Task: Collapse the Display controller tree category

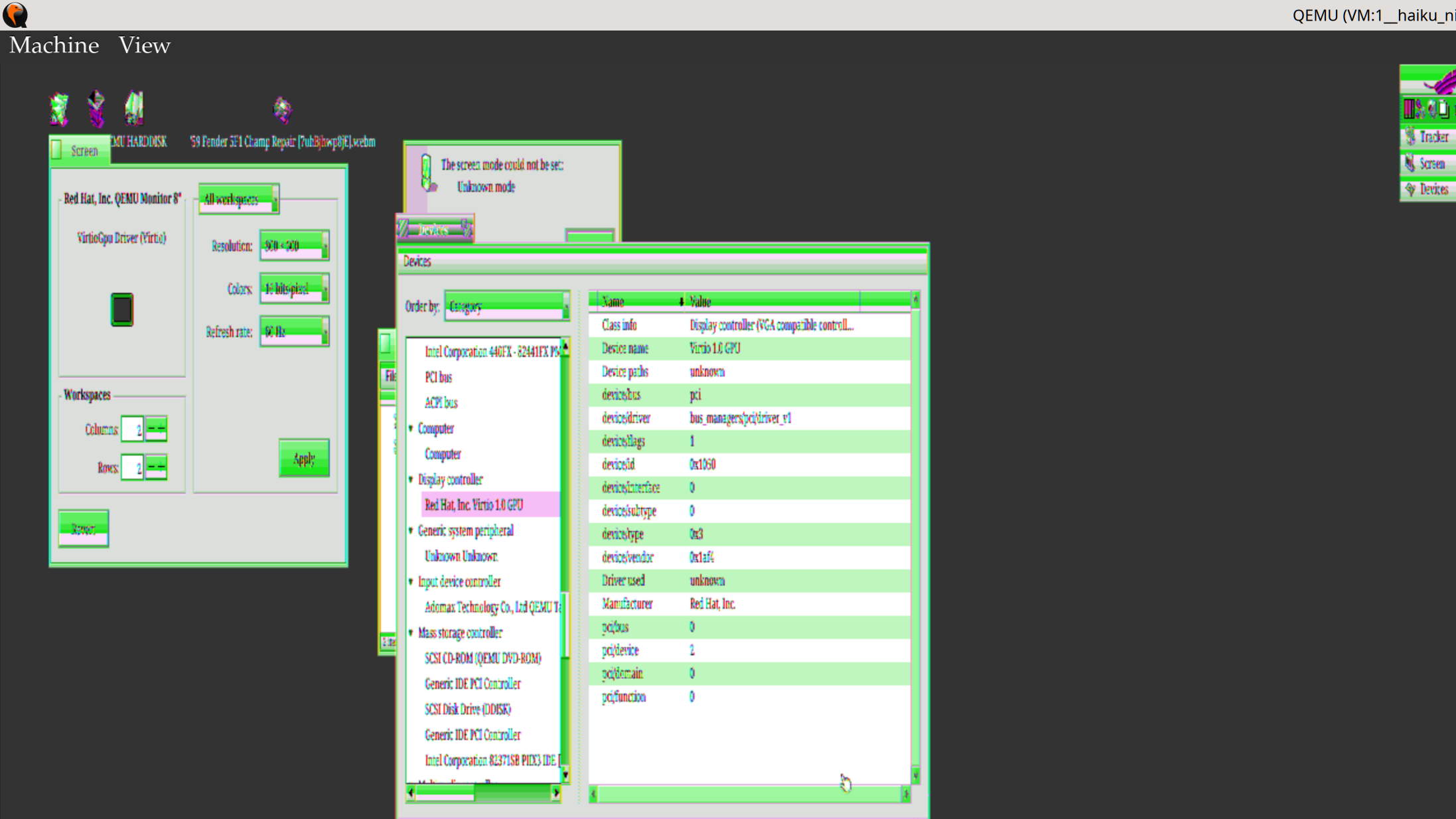Action: [411, 479]
